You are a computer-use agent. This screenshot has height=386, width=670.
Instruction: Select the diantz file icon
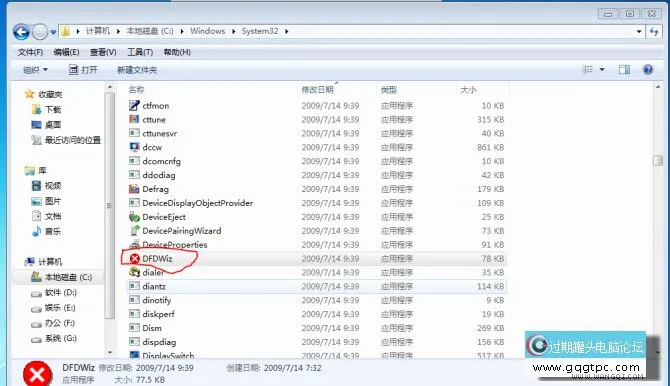134,286
